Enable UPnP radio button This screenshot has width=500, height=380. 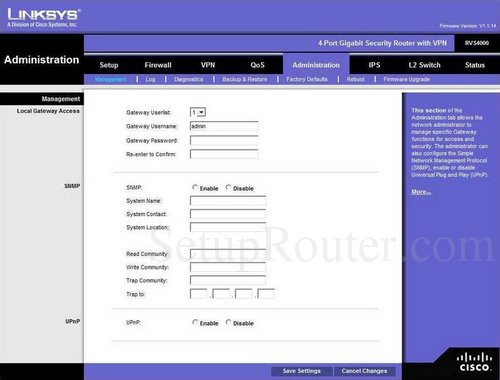click(x=195, y=322)
